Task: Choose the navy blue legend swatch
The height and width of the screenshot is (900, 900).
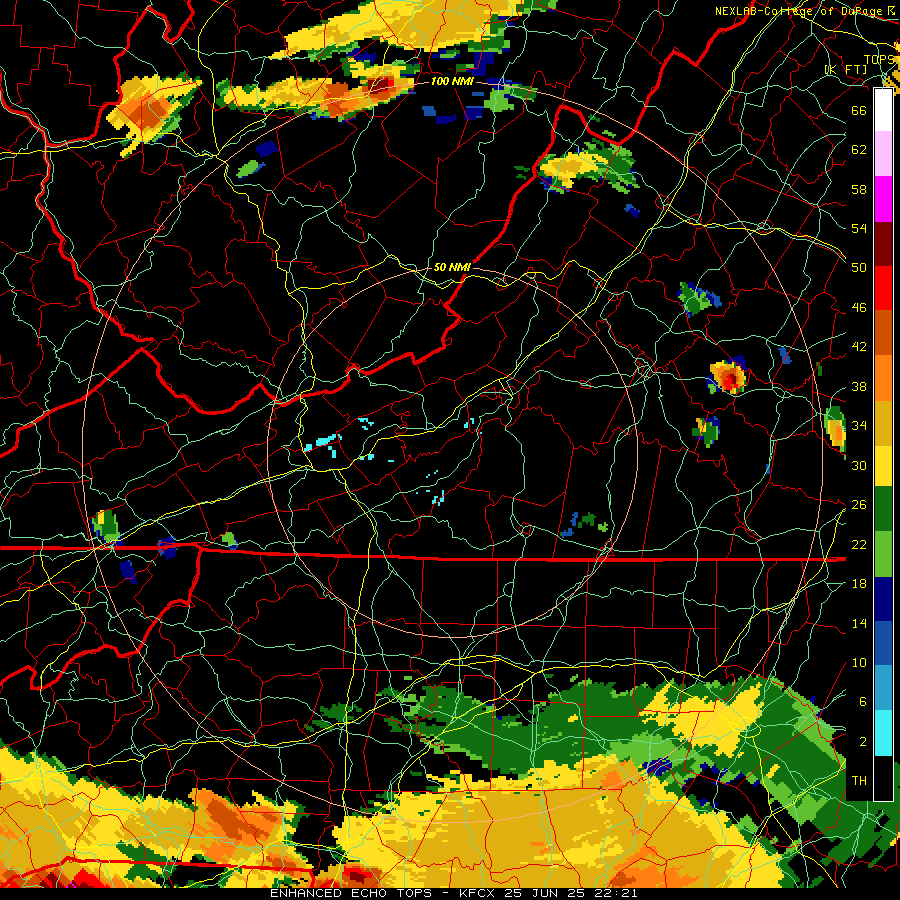Action: 883,598
